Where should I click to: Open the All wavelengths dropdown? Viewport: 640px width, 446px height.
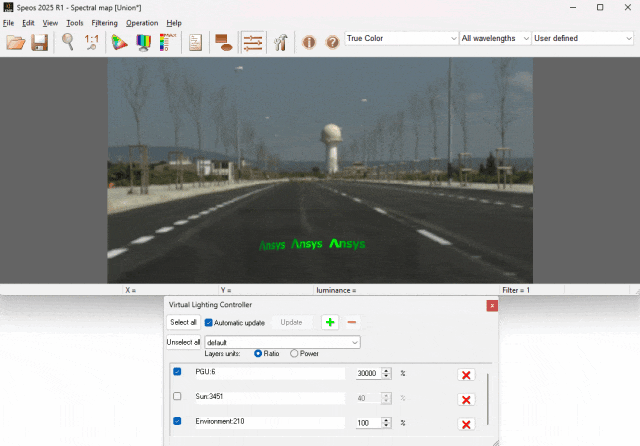click(494, 39)
